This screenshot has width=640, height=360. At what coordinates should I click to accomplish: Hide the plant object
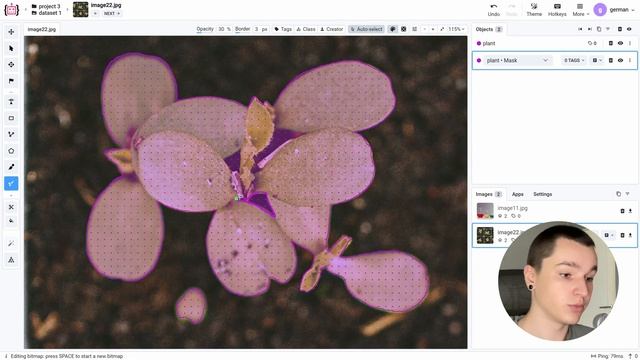point(620,43)
